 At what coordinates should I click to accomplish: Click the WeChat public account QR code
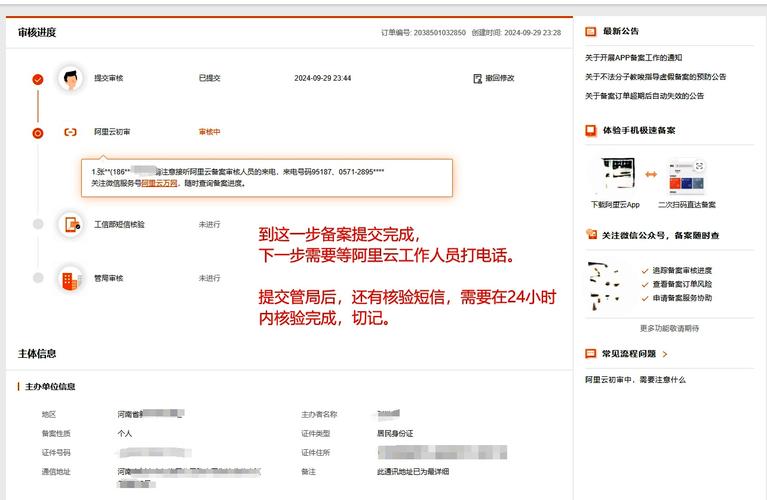(x=607, y=286)
